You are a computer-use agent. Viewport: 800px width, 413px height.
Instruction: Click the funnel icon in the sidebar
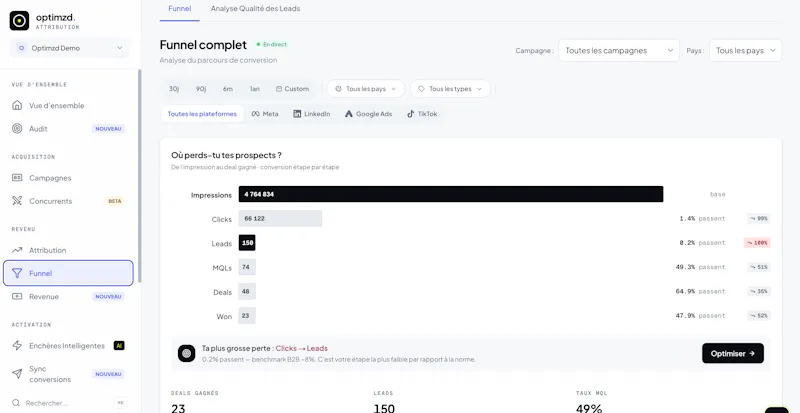tap(17, 274)
